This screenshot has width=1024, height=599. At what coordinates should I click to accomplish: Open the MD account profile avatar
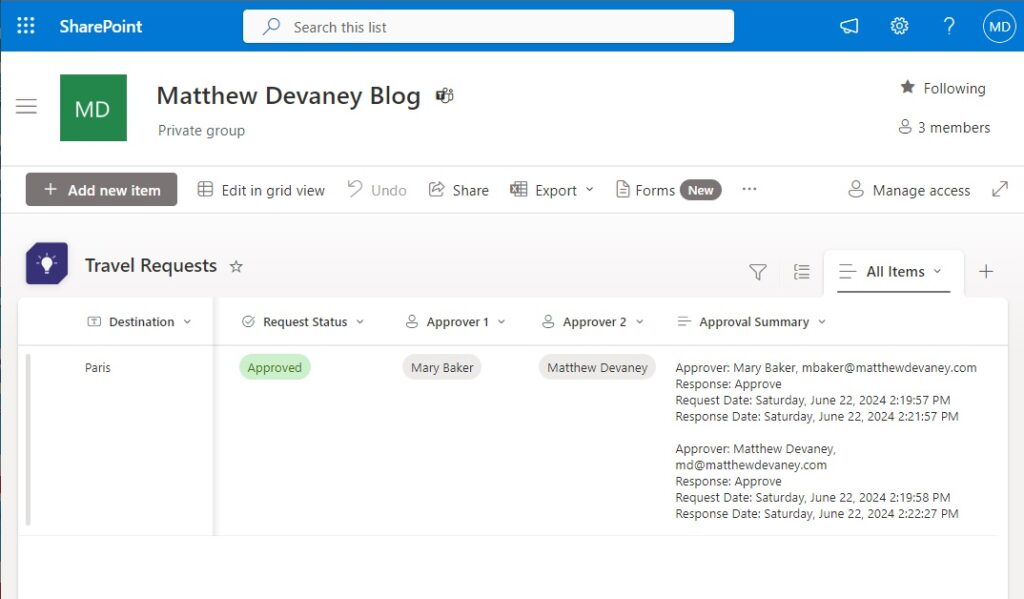tap(999, 27)
